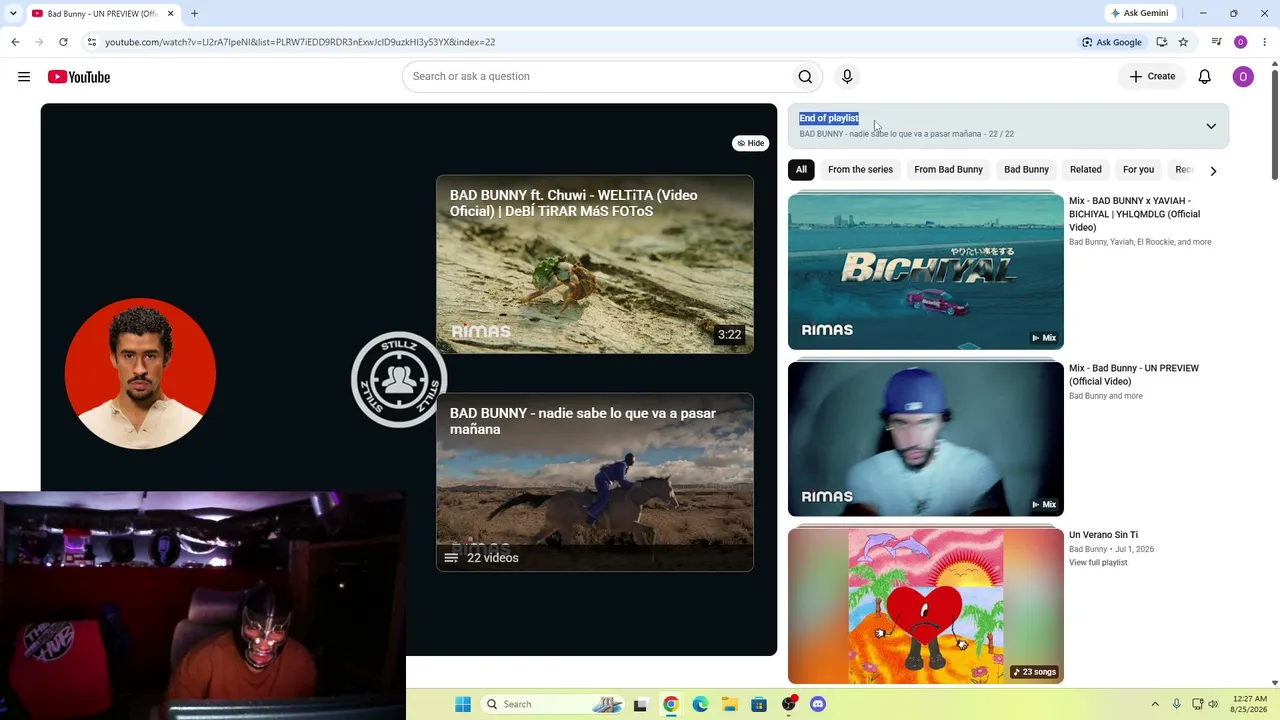Screen dimensions: 1280x720
Task: Click the YouTube search input field
Action: coord(595,77)
